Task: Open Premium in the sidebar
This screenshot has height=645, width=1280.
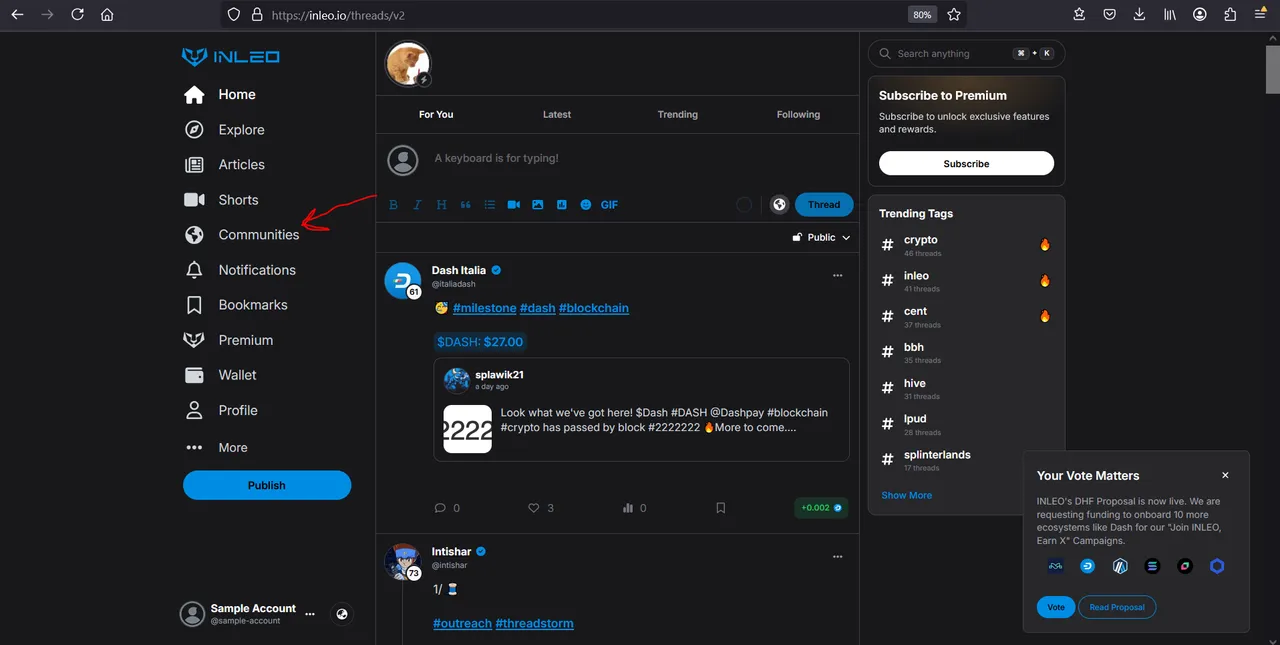Action: point(228,340)
